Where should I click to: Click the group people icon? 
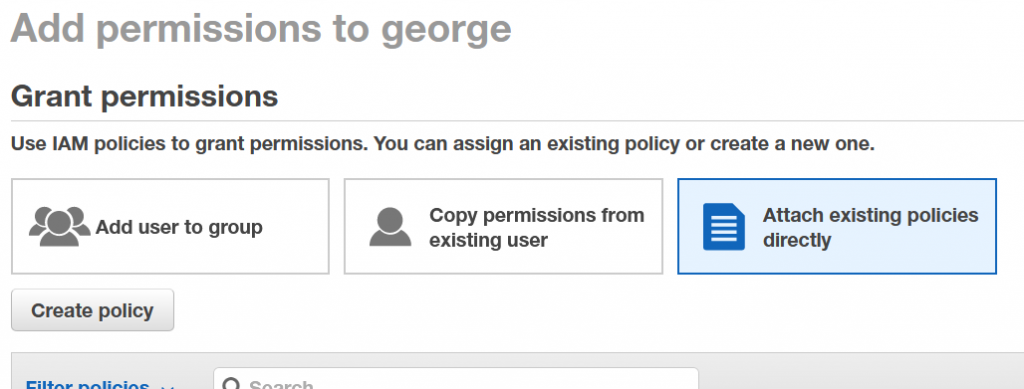(59, 226)
